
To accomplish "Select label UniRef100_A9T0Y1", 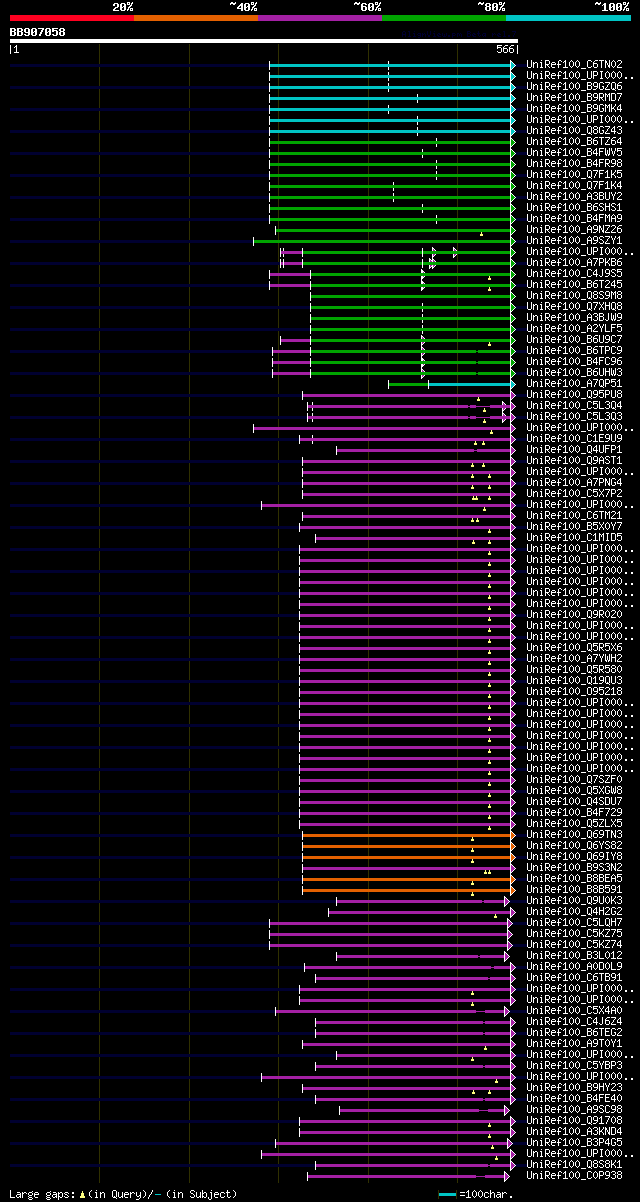I will pyautogui.click(x=576, y=1044).
